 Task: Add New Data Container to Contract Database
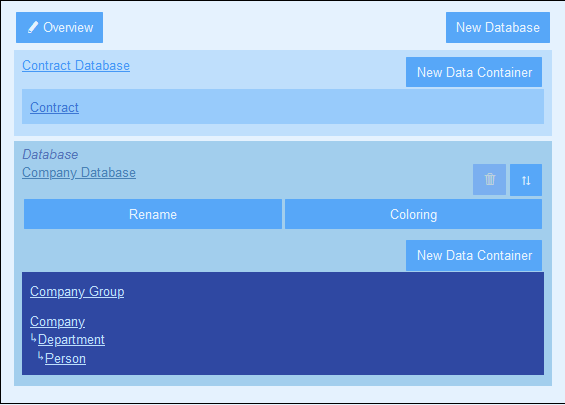click(x=474, y=72)
